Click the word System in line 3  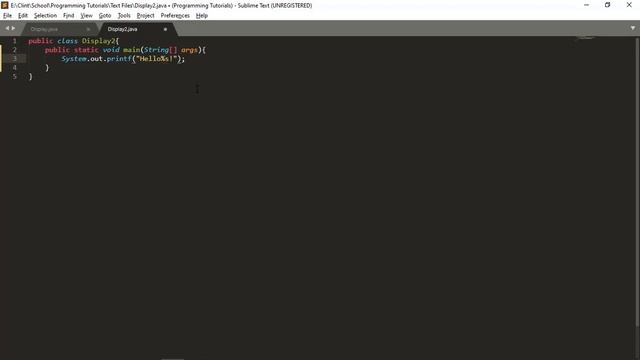pos(74,59)
